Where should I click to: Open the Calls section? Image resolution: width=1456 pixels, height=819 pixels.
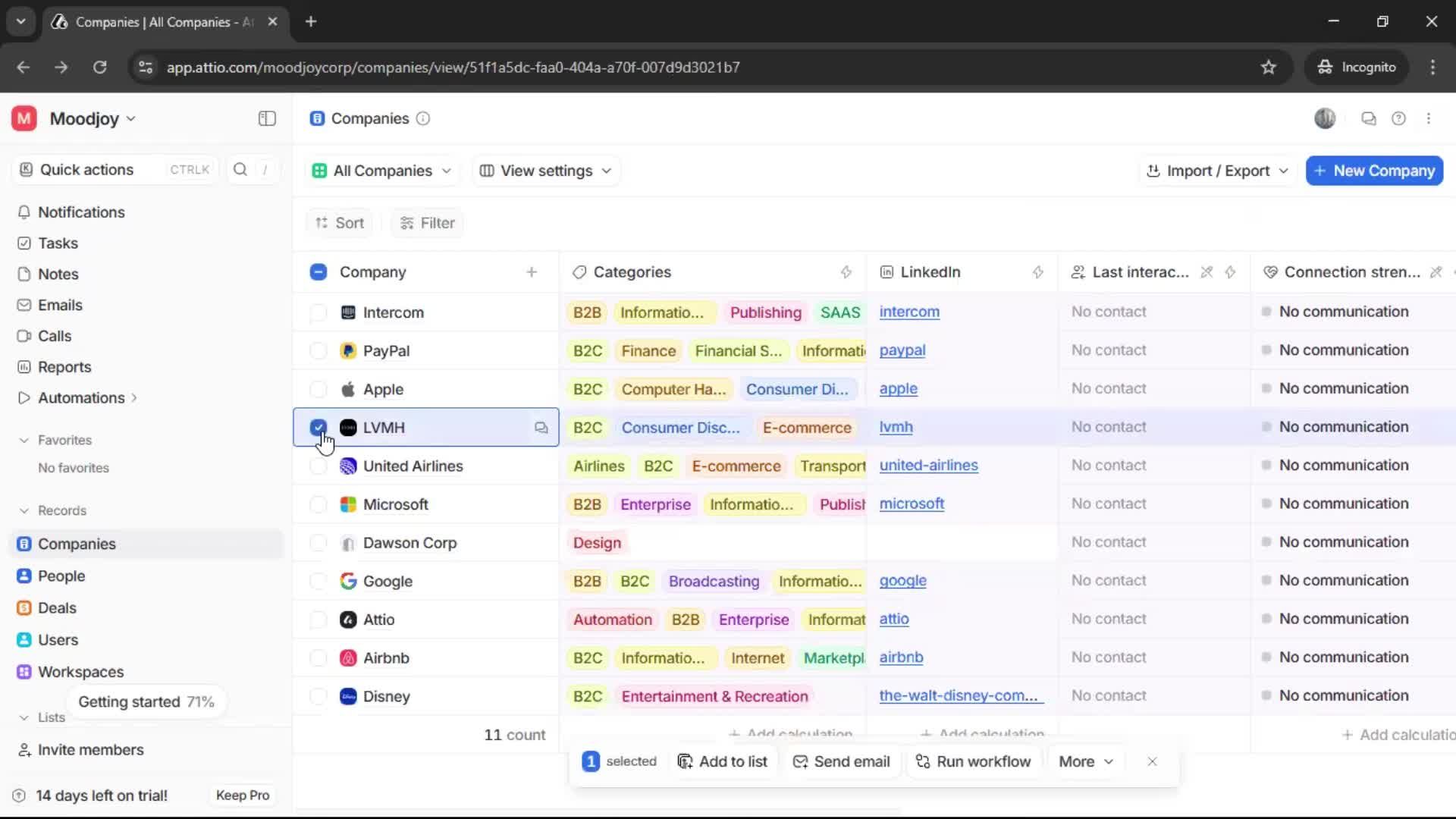click(54, 336)
